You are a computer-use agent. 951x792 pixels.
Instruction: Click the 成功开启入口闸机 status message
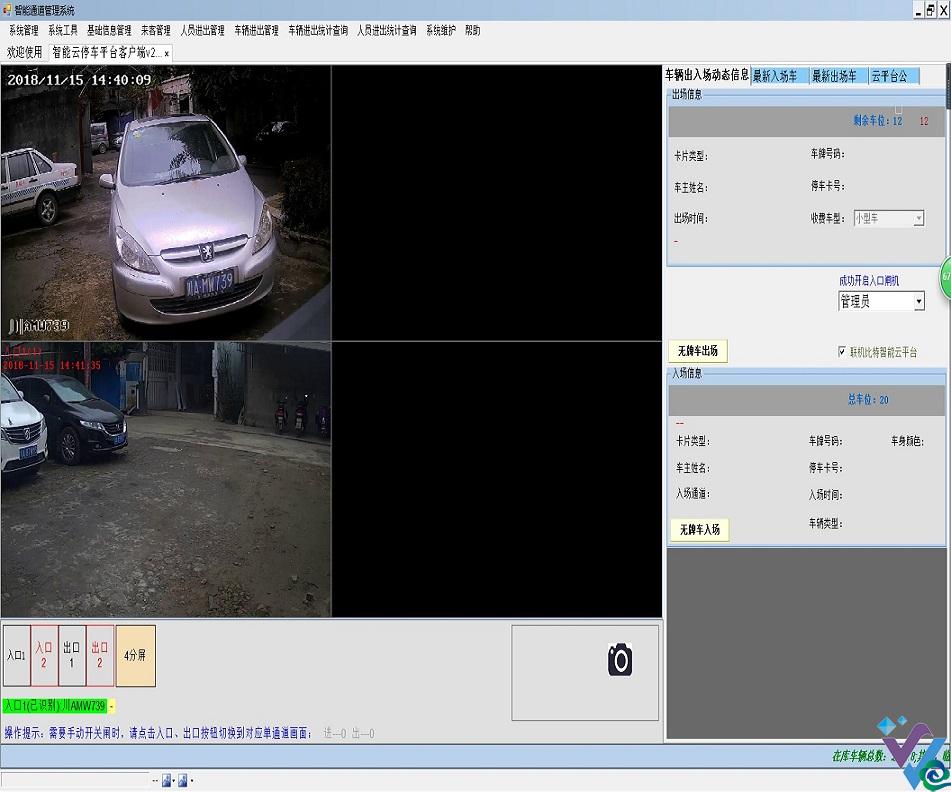[x=869, y=281]
